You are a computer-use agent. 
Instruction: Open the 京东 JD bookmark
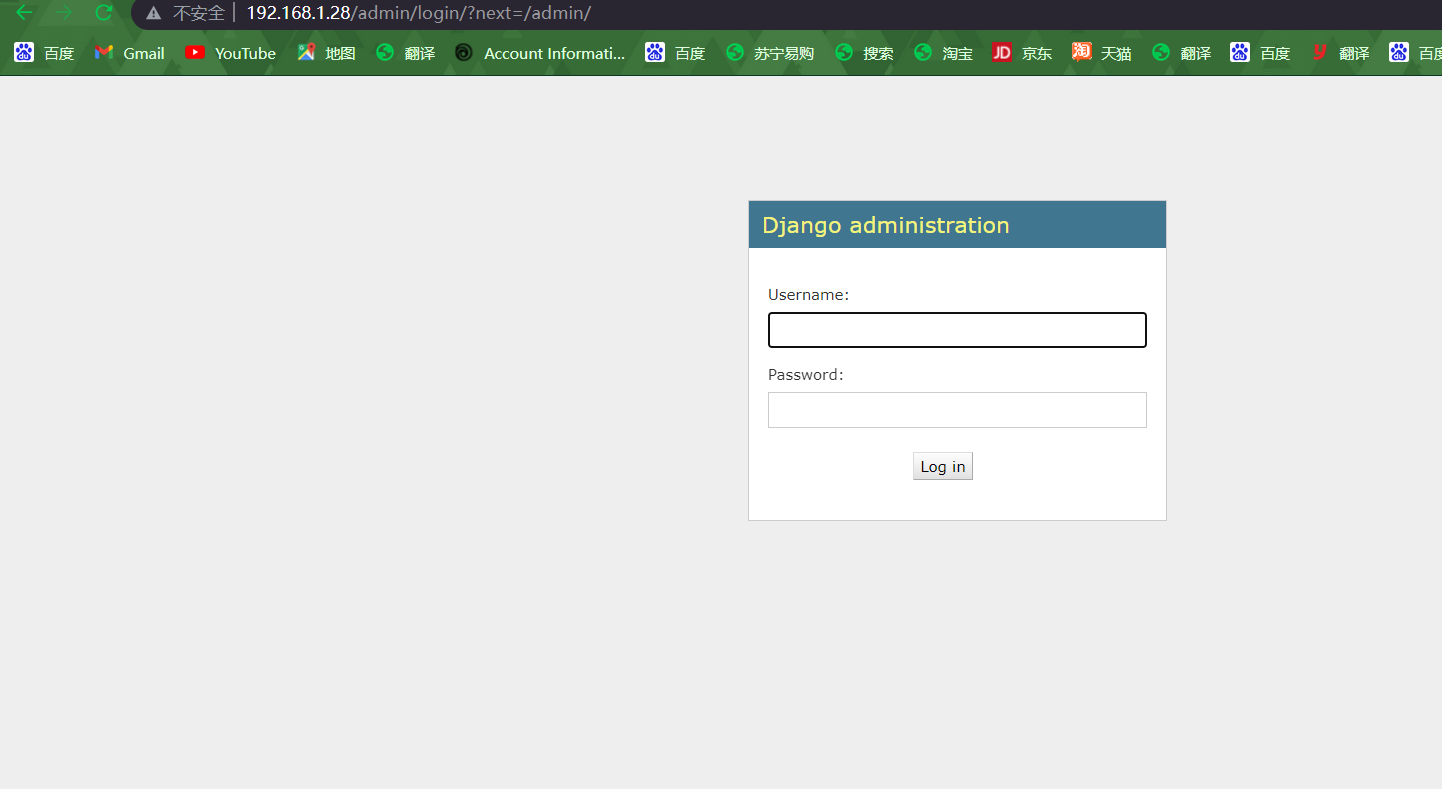pos(1022,53)
